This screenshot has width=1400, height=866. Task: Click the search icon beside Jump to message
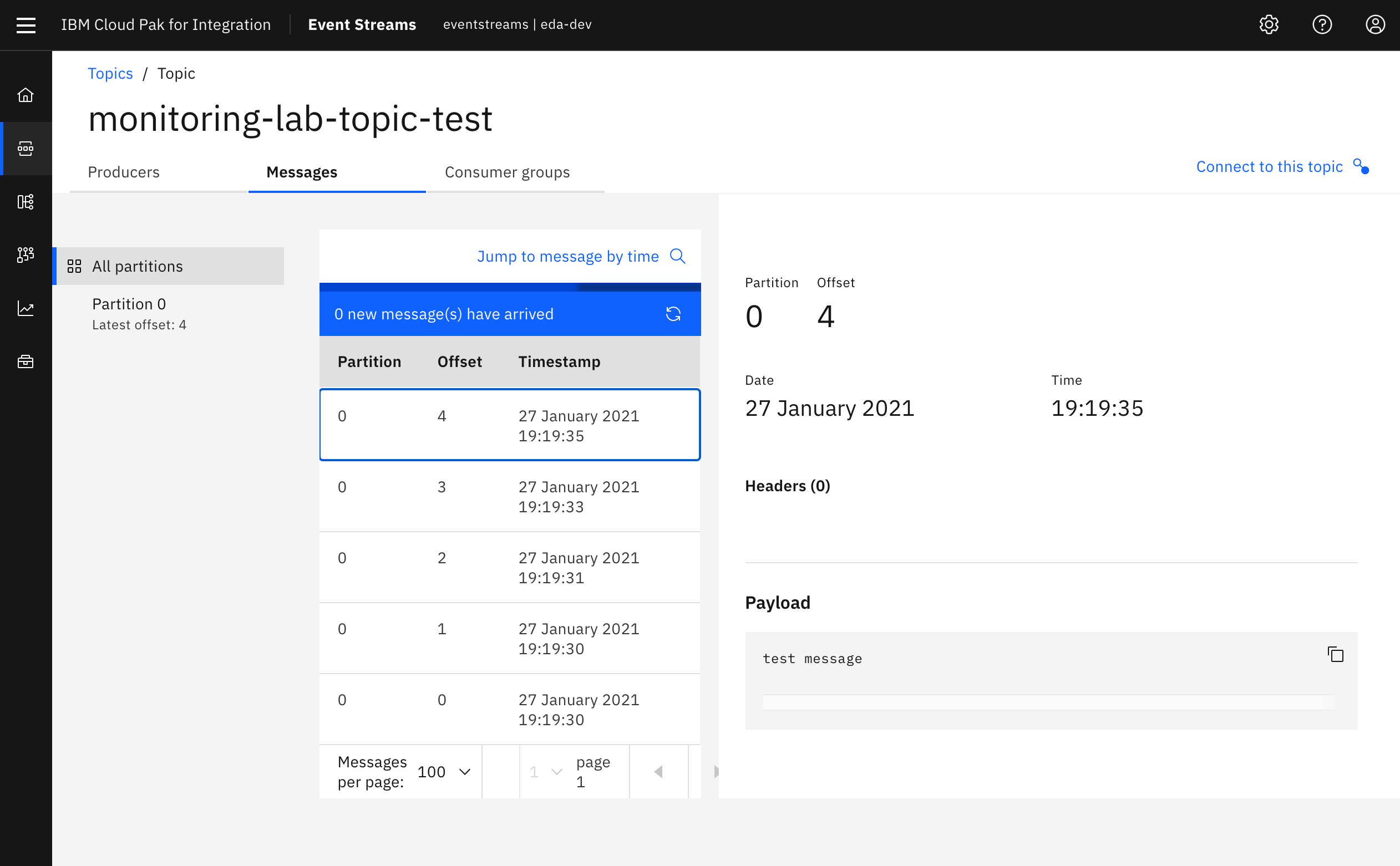tap(678, 256)
